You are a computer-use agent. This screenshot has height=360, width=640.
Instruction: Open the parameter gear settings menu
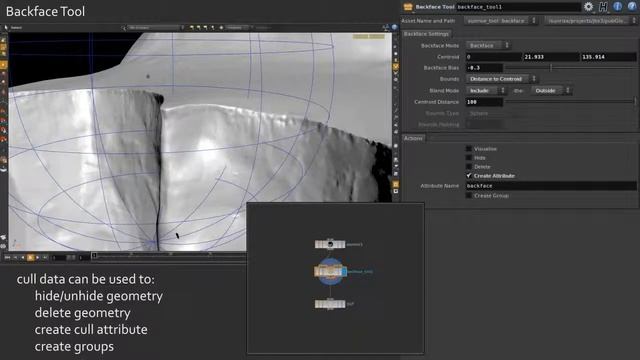588,7
